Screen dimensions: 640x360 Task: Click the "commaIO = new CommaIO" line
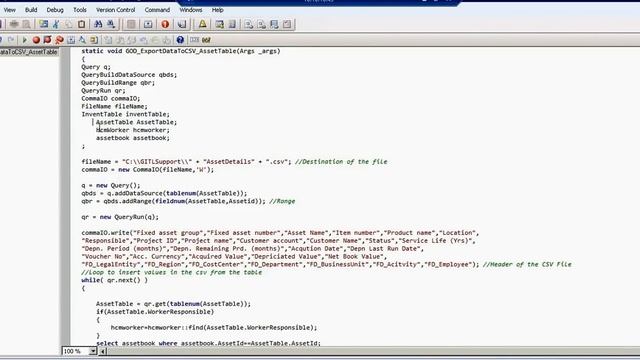147,169
